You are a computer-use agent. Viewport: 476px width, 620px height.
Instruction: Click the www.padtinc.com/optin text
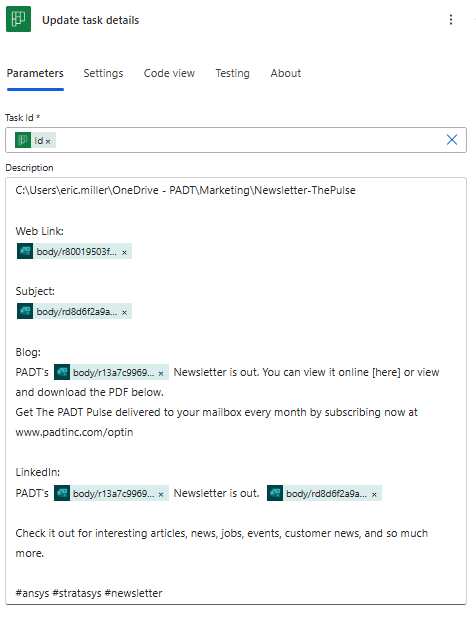74,432
